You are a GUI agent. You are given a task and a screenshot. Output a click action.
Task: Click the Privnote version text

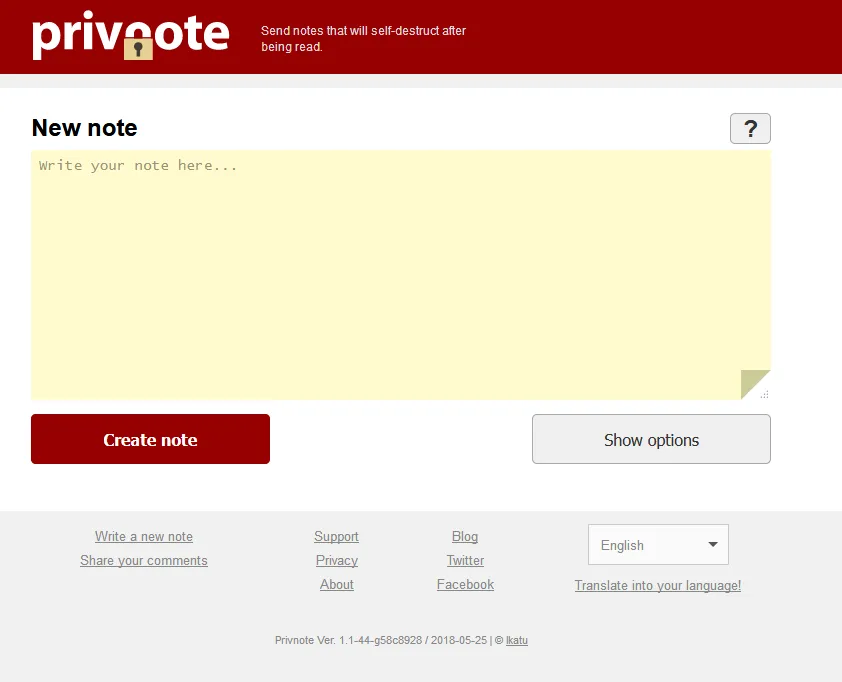tap(382, 640)
